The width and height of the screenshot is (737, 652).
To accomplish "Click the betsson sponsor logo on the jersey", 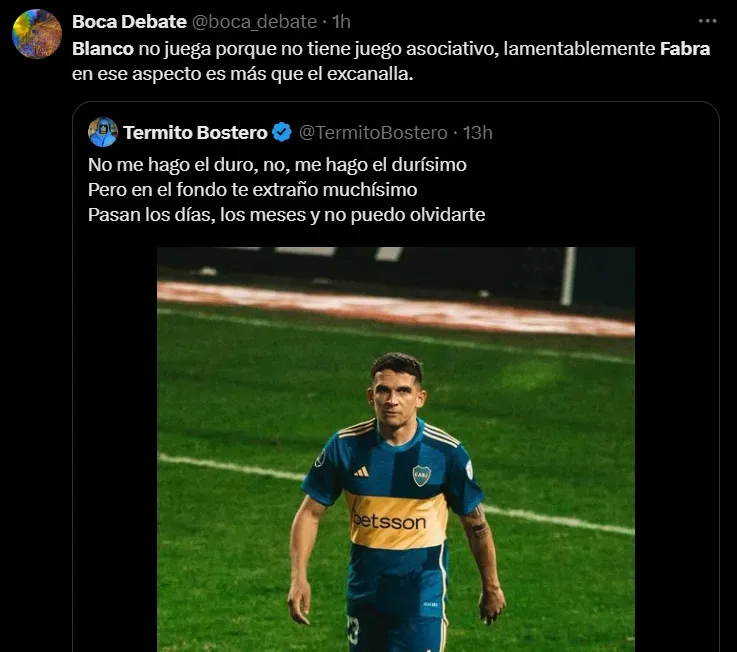I will pos(389,520).
